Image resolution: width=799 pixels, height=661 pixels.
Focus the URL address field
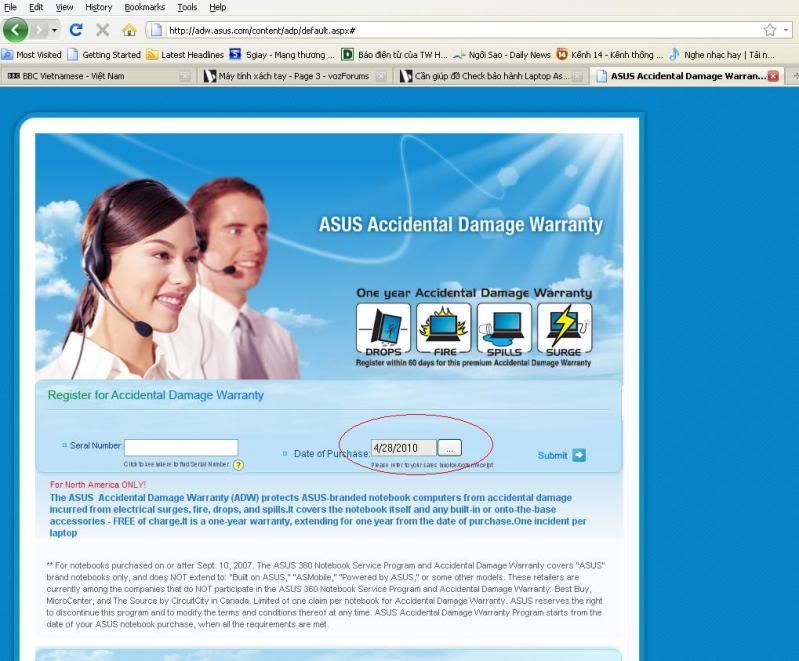coord(461,31)
